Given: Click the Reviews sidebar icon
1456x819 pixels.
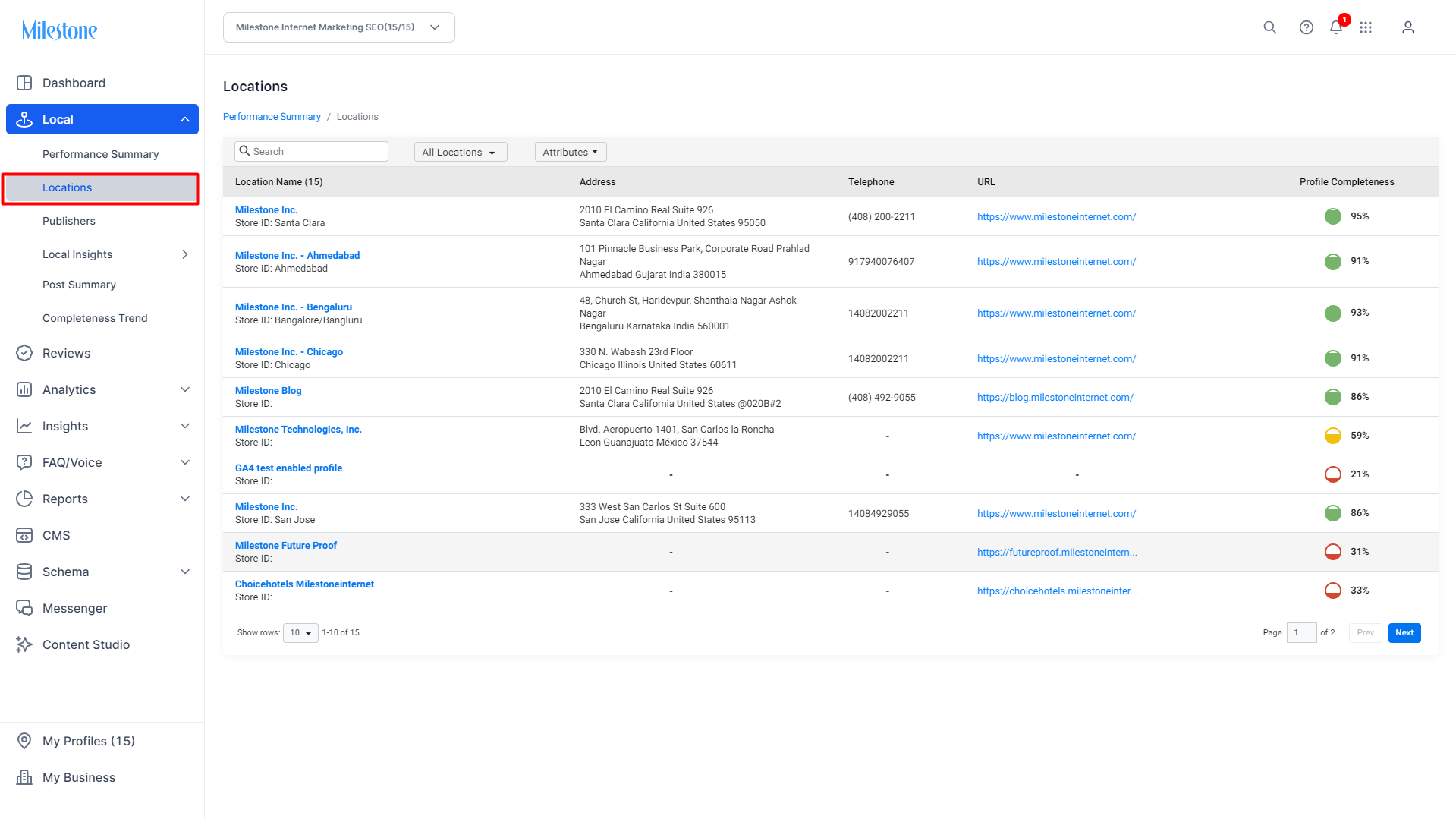Looking at the screenshot, I should [x=24, y=353].
